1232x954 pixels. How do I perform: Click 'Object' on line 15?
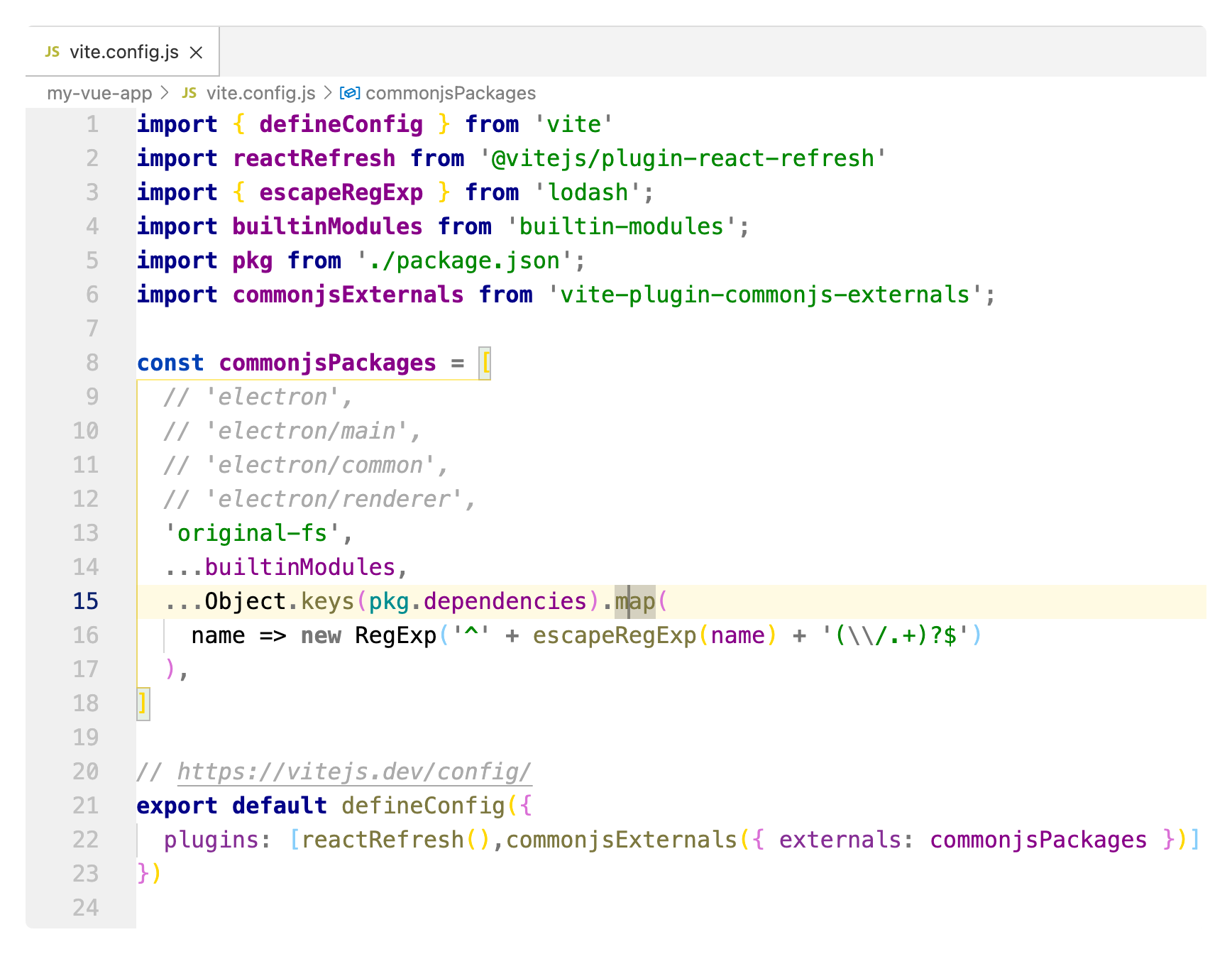pos(246,601)
